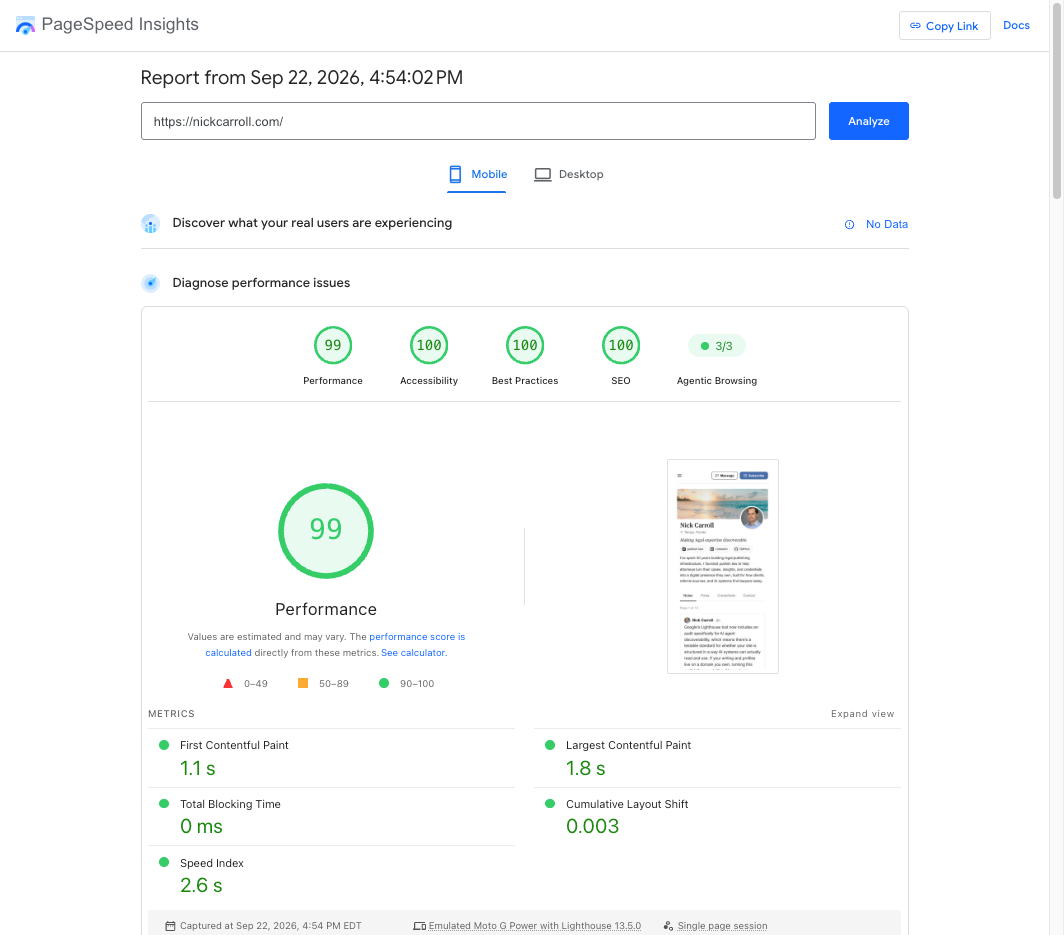1064x935 pixels.
Task: Click the real users experience icon
Action: click(x=151, y=223)
